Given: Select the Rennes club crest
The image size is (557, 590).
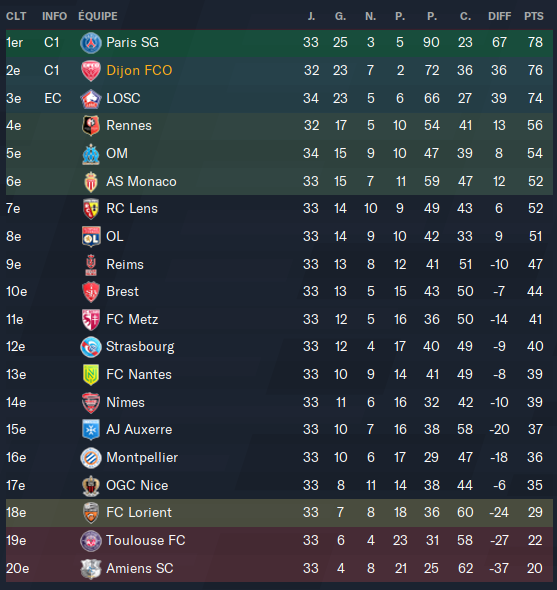Looking at the screenshot, I should pyautogui.click(x=91, y=126).
